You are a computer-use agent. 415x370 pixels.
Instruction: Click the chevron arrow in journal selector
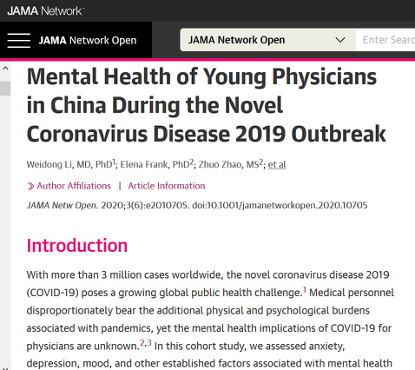(340, 40)
